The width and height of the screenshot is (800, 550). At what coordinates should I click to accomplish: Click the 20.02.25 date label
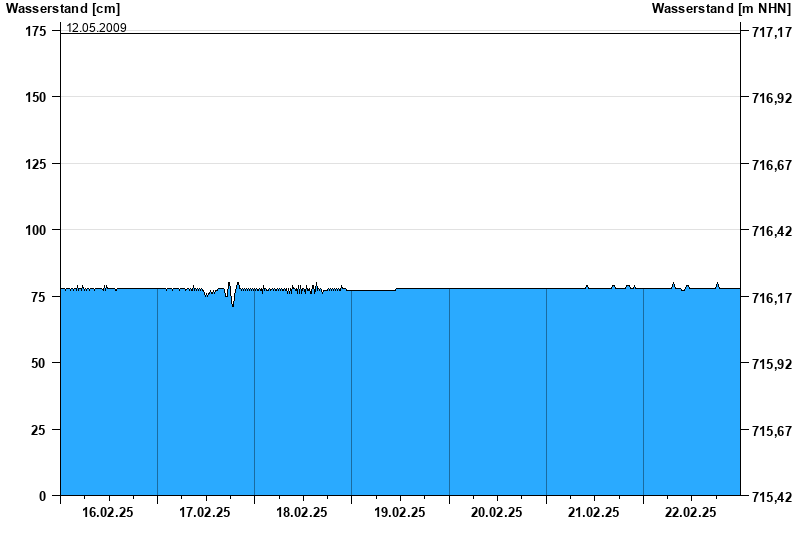[x=497, y=512]
